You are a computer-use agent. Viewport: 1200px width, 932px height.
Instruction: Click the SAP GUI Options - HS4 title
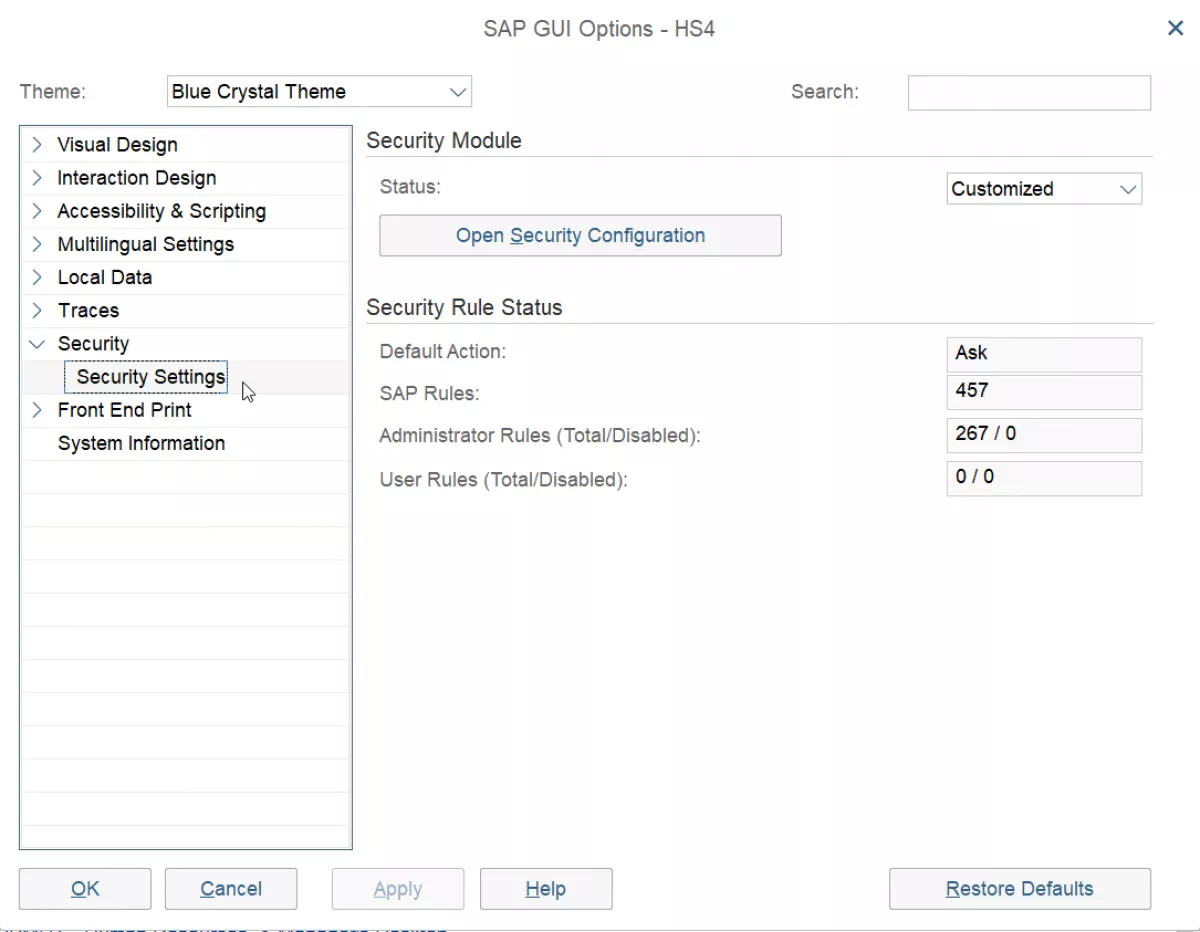599,28
